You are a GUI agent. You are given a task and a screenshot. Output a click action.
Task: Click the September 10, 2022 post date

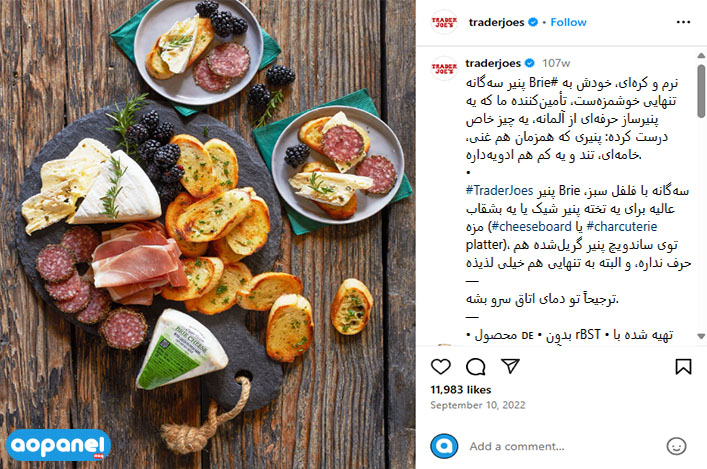click(x=477, y=405)
